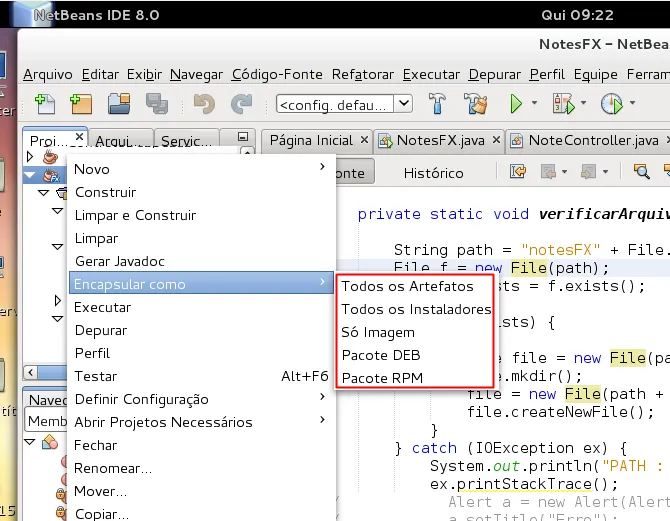Click the editor search magnifier icon
Screen dimensions: 670x521
coord(641,172)
